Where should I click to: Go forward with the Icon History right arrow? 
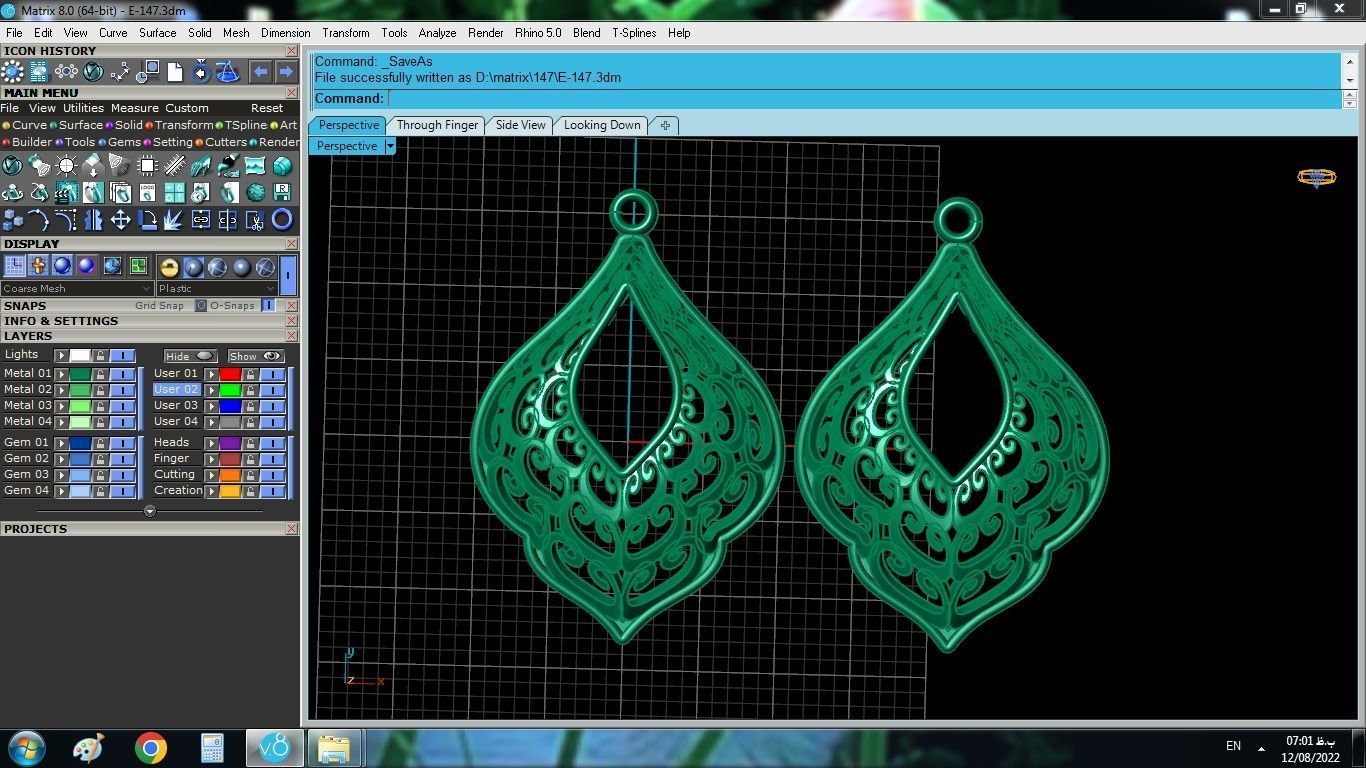click(285, 72)
